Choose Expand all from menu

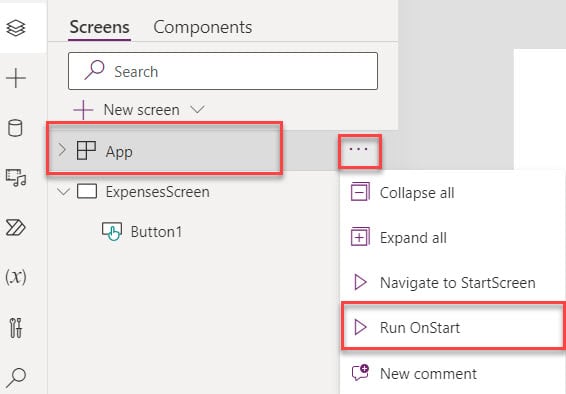453,237
